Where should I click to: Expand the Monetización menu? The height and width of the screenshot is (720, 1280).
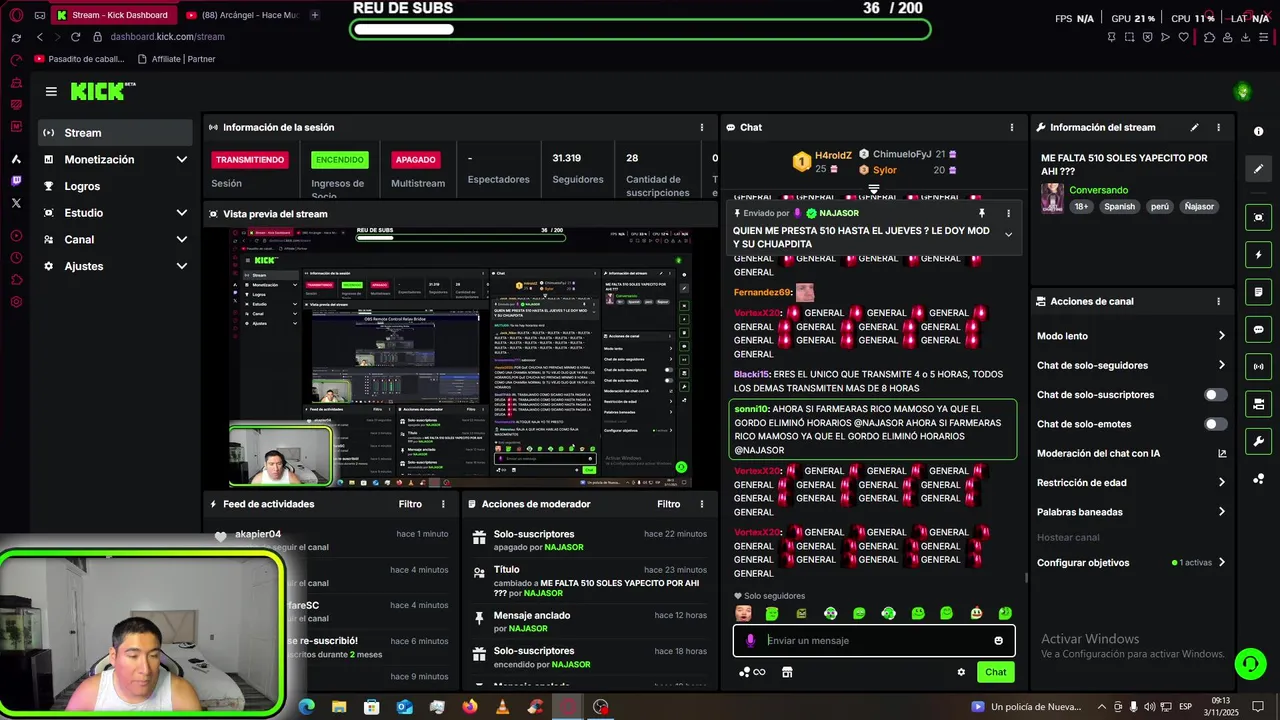click(x=181, y=159)
